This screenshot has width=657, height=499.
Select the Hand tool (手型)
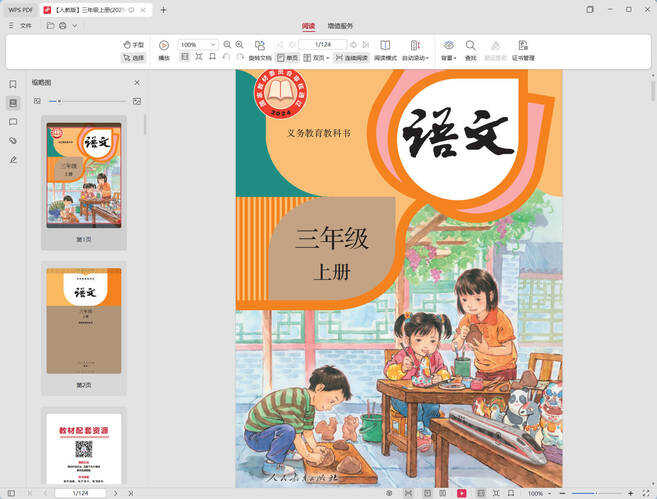pos(133,45)
